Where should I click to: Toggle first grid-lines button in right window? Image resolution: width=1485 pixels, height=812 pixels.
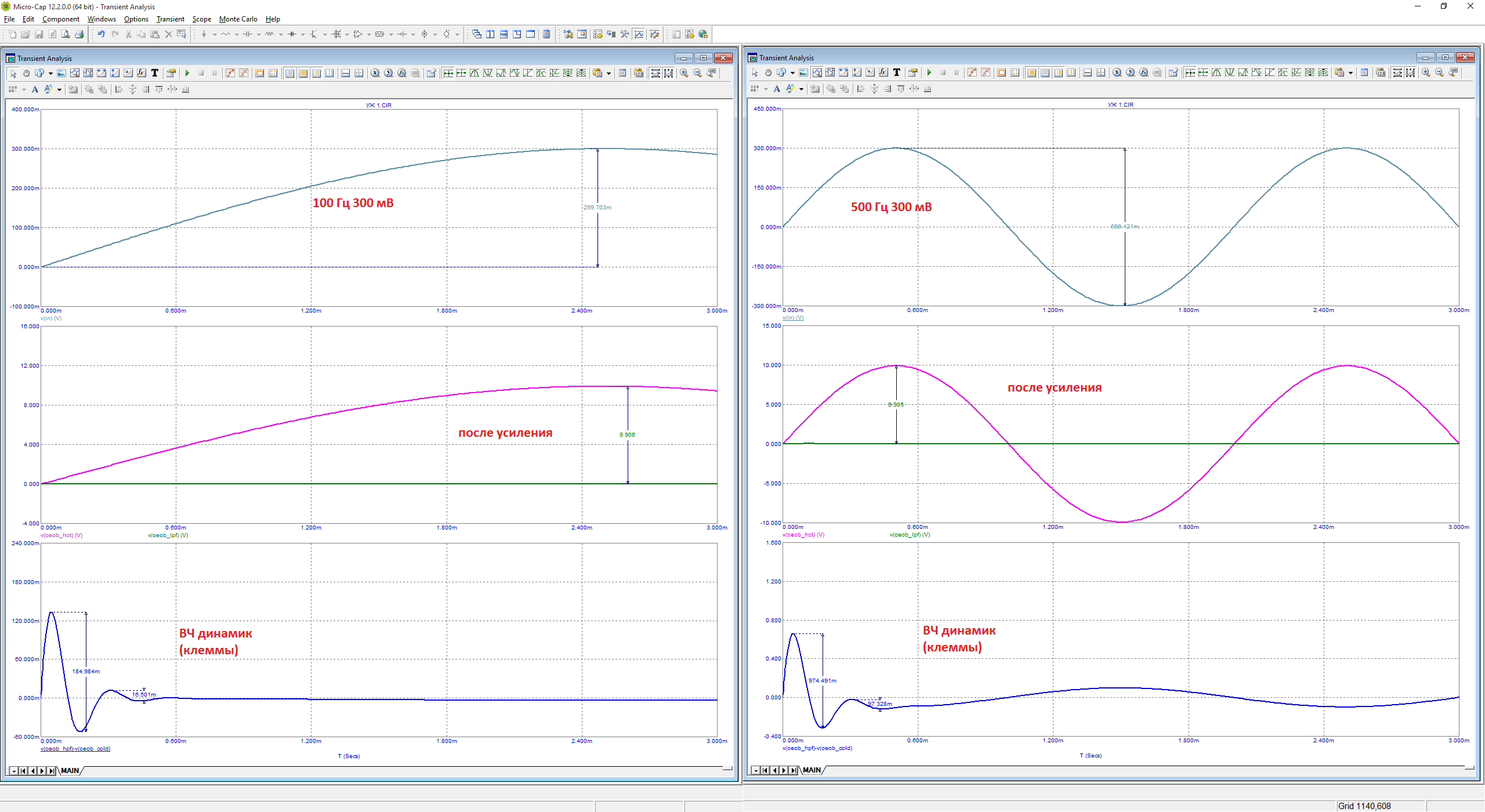(x=1031, y=72)
